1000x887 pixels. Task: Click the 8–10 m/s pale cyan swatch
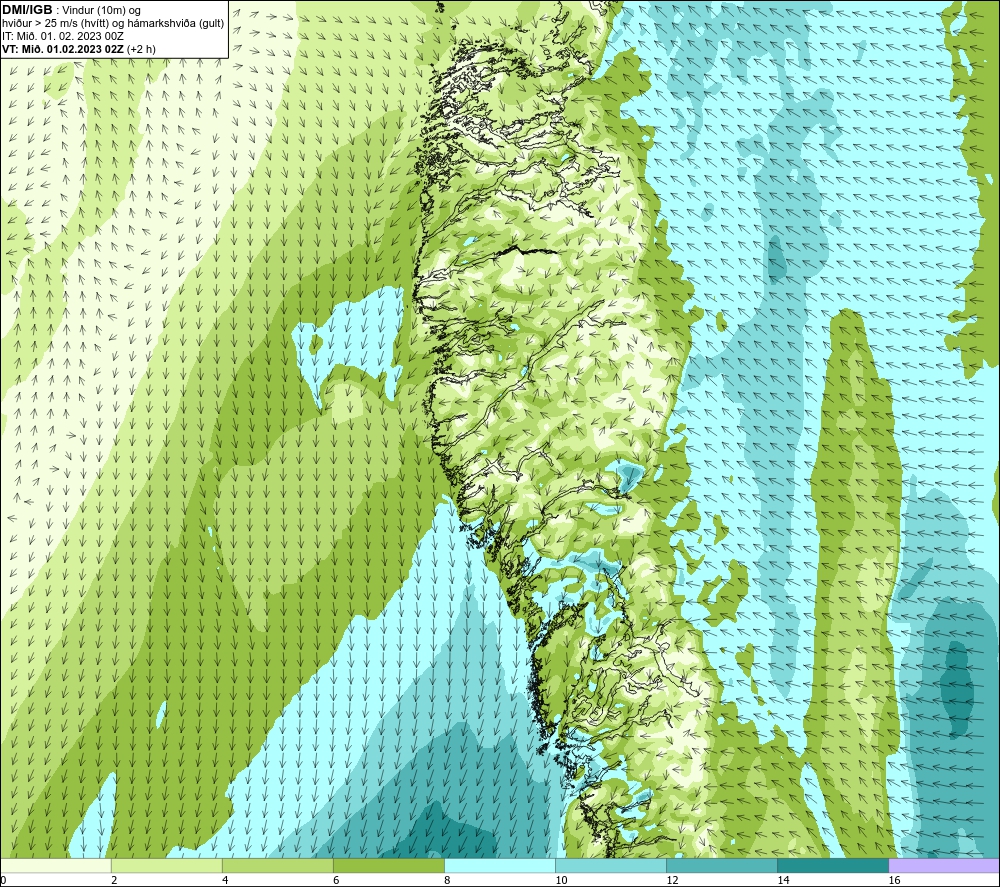coord(500,866)
